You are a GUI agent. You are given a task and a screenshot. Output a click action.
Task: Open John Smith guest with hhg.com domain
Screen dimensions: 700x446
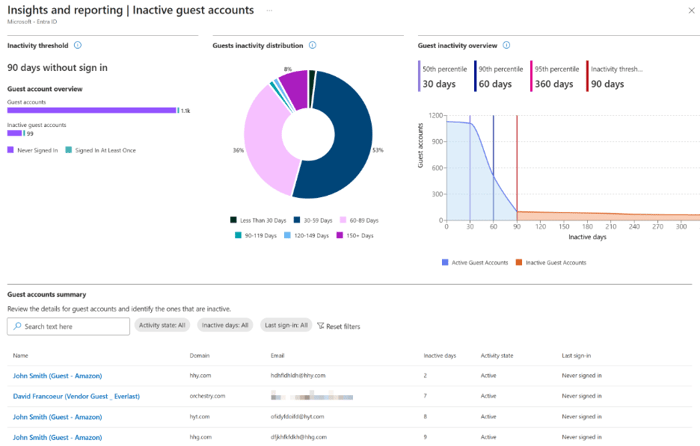pyautogui.click(x=58, y=438)
